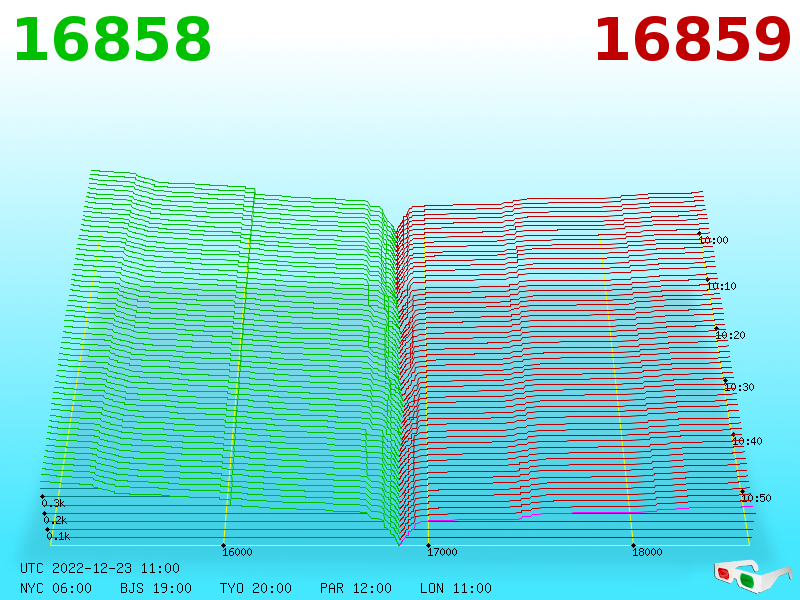The height and width of the screenshot is (600, 800).
Task: Click the LON 11:00 time label
Action: pyautogui.click(x=456, y=588)
